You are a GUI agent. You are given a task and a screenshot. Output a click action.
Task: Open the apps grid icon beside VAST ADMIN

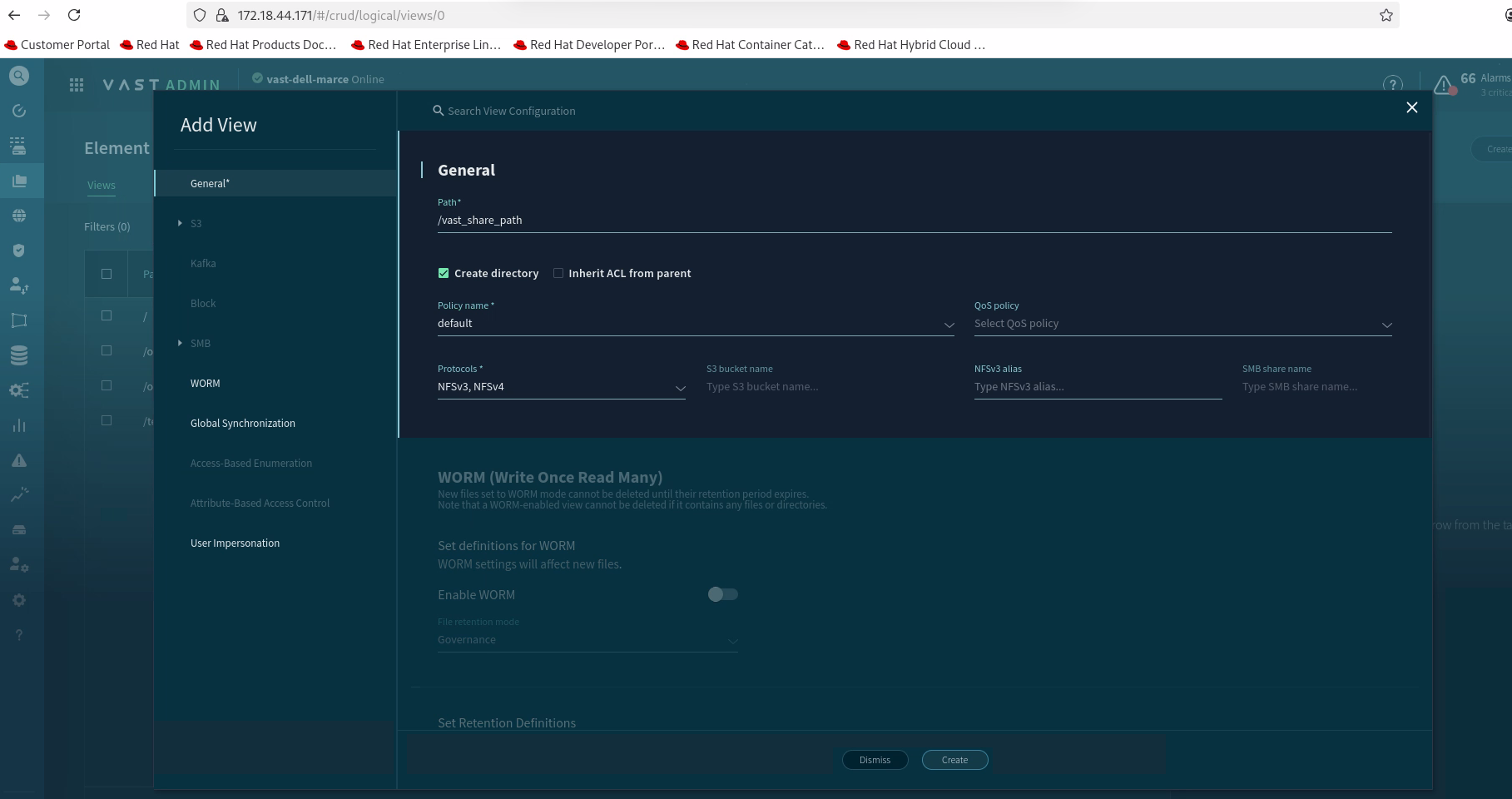pos(77,85)
